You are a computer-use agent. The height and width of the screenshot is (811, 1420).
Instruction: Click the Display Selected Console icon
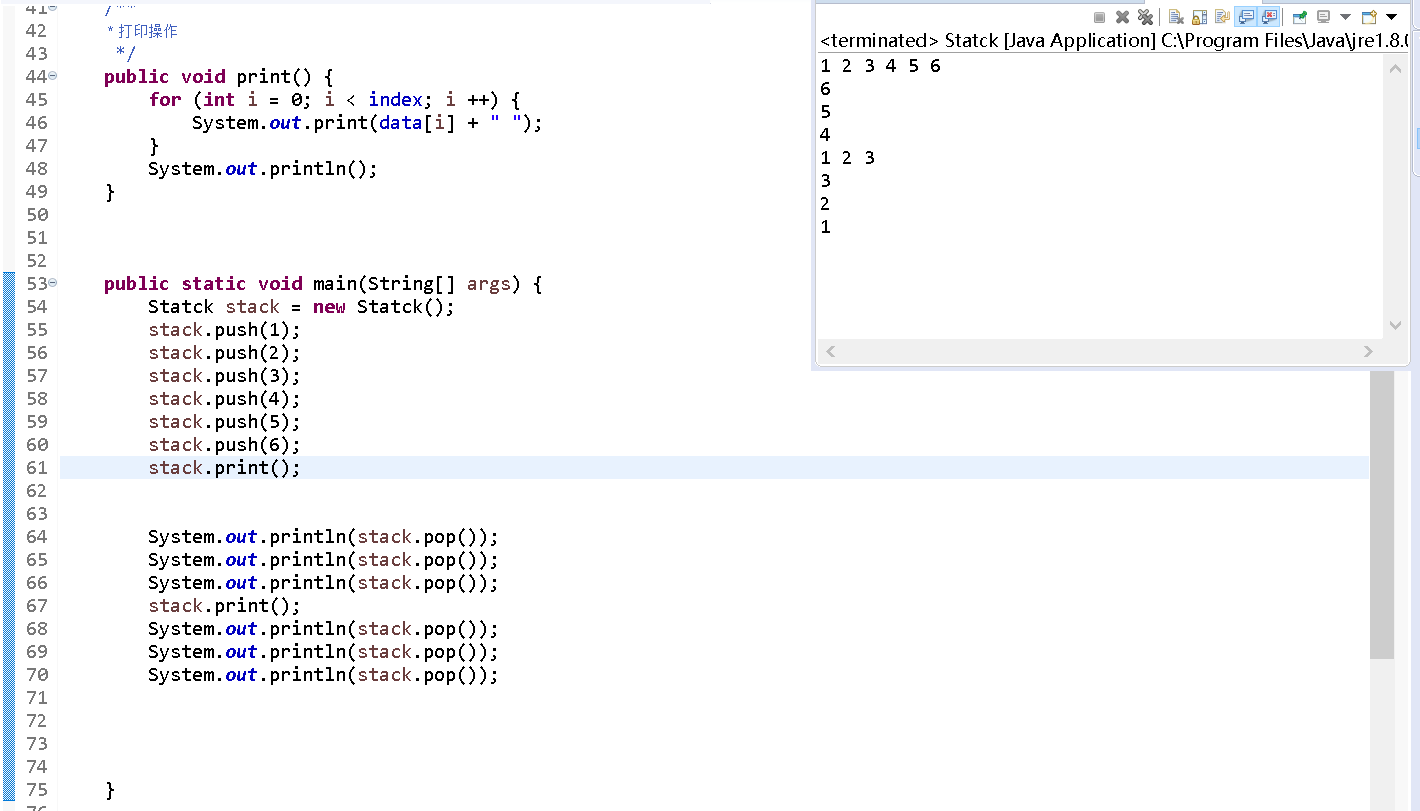point(1323,17)
